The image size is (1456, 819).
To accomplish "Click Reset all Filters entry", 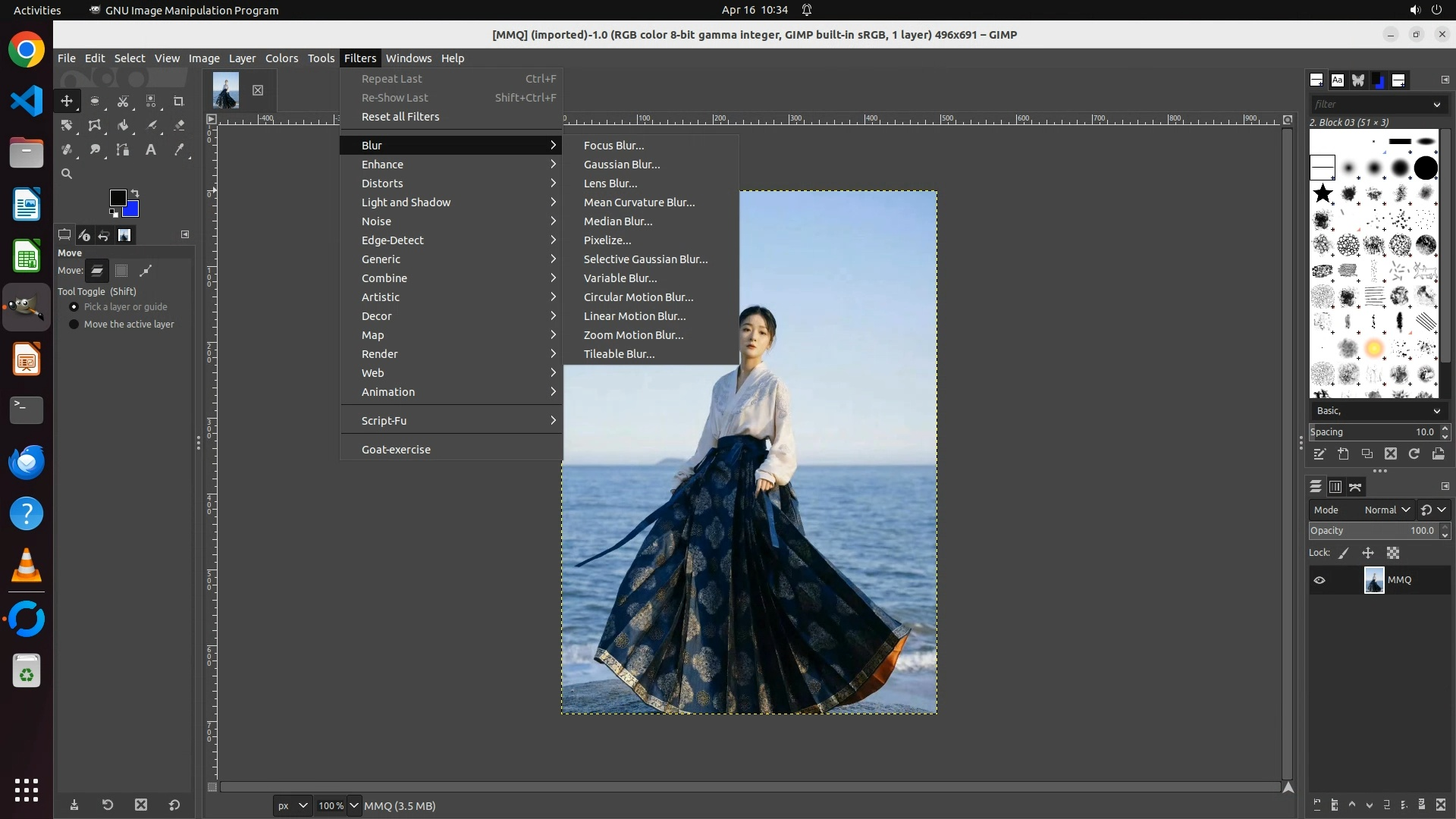I will click(400, 117).
